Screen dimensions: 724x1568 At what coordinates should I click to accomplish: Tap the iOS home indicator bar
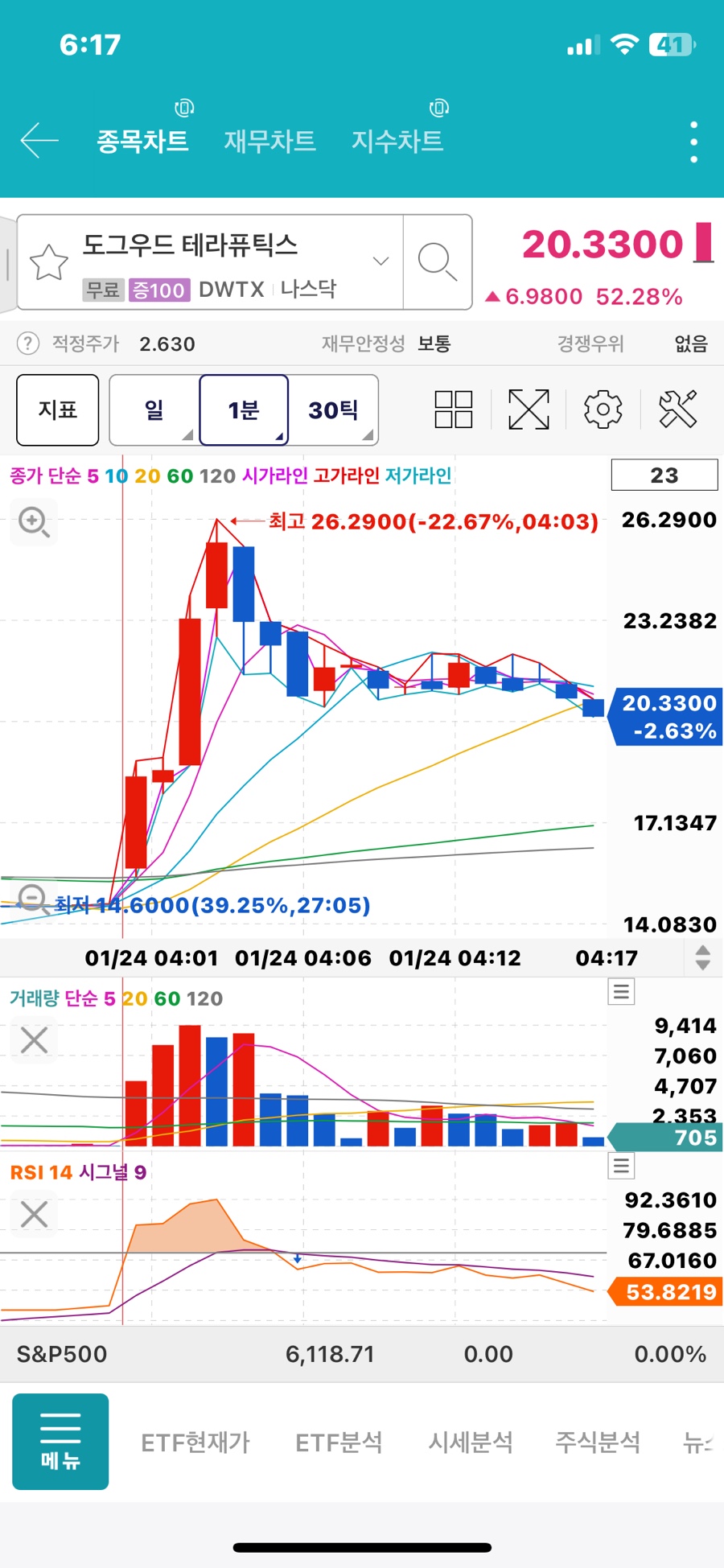[362, 1547]
